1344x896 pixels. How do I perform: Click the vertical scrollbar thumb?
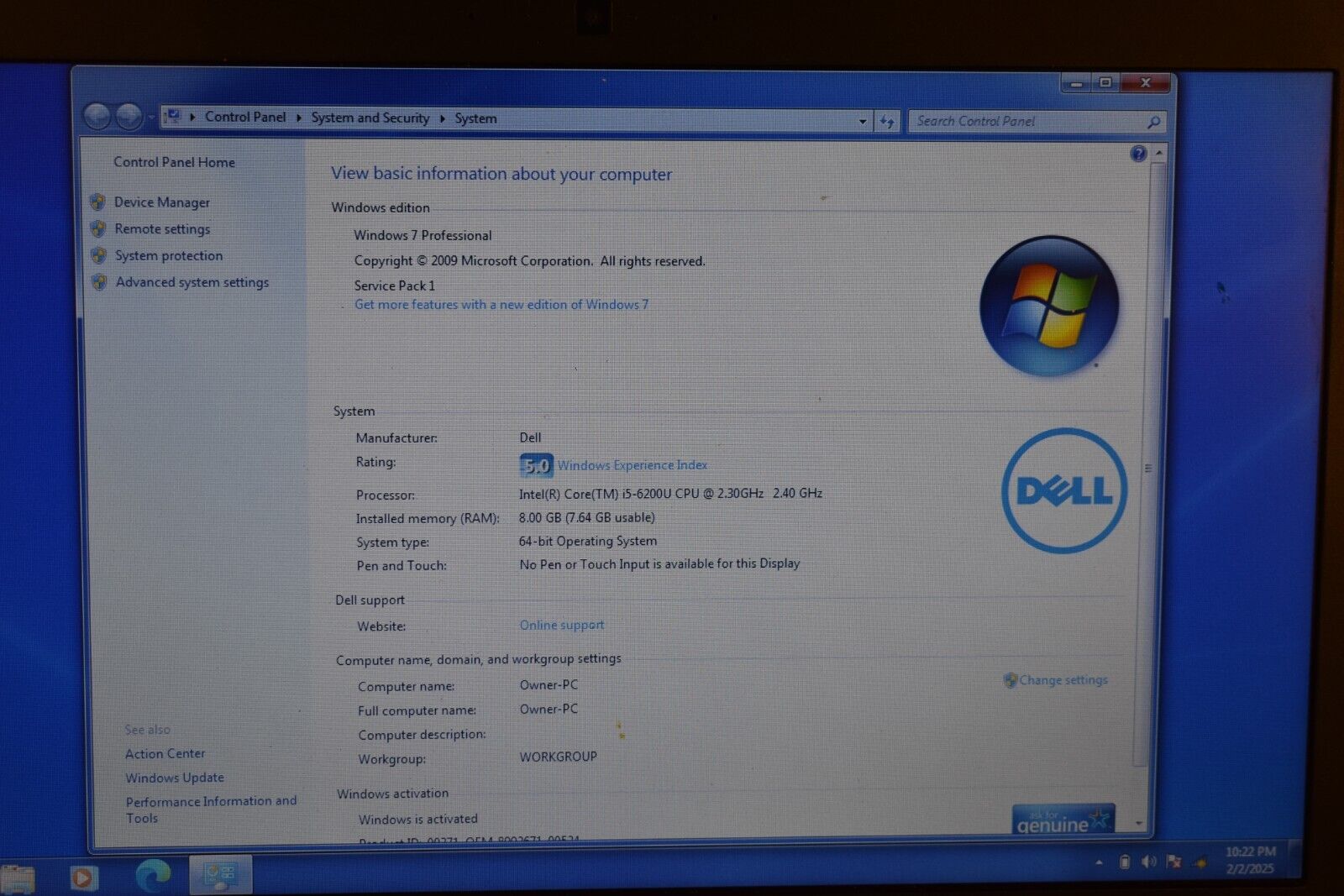pyautogui.click(x=1148, y=466)
